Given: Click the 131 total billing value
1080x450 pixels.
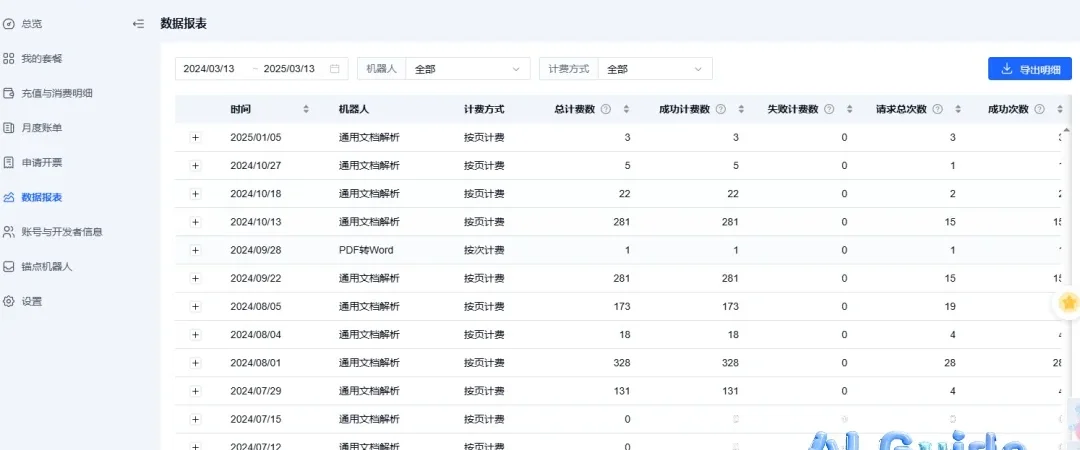Looking at the screenshot, I should pyautogui.click(x=622, y=391).
